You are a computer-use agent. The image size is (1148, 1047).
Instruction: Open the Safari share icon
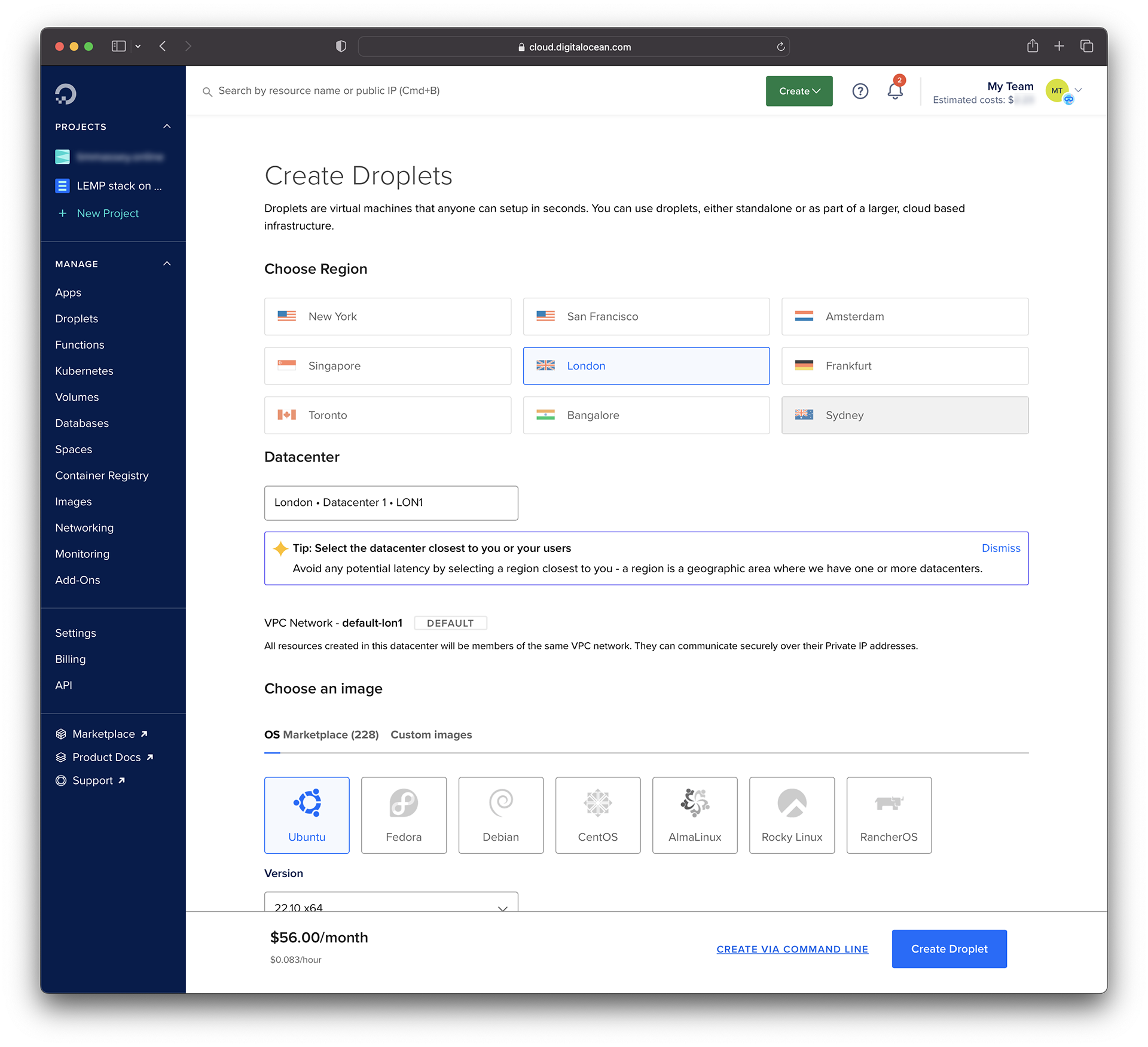pos(1033,45)
